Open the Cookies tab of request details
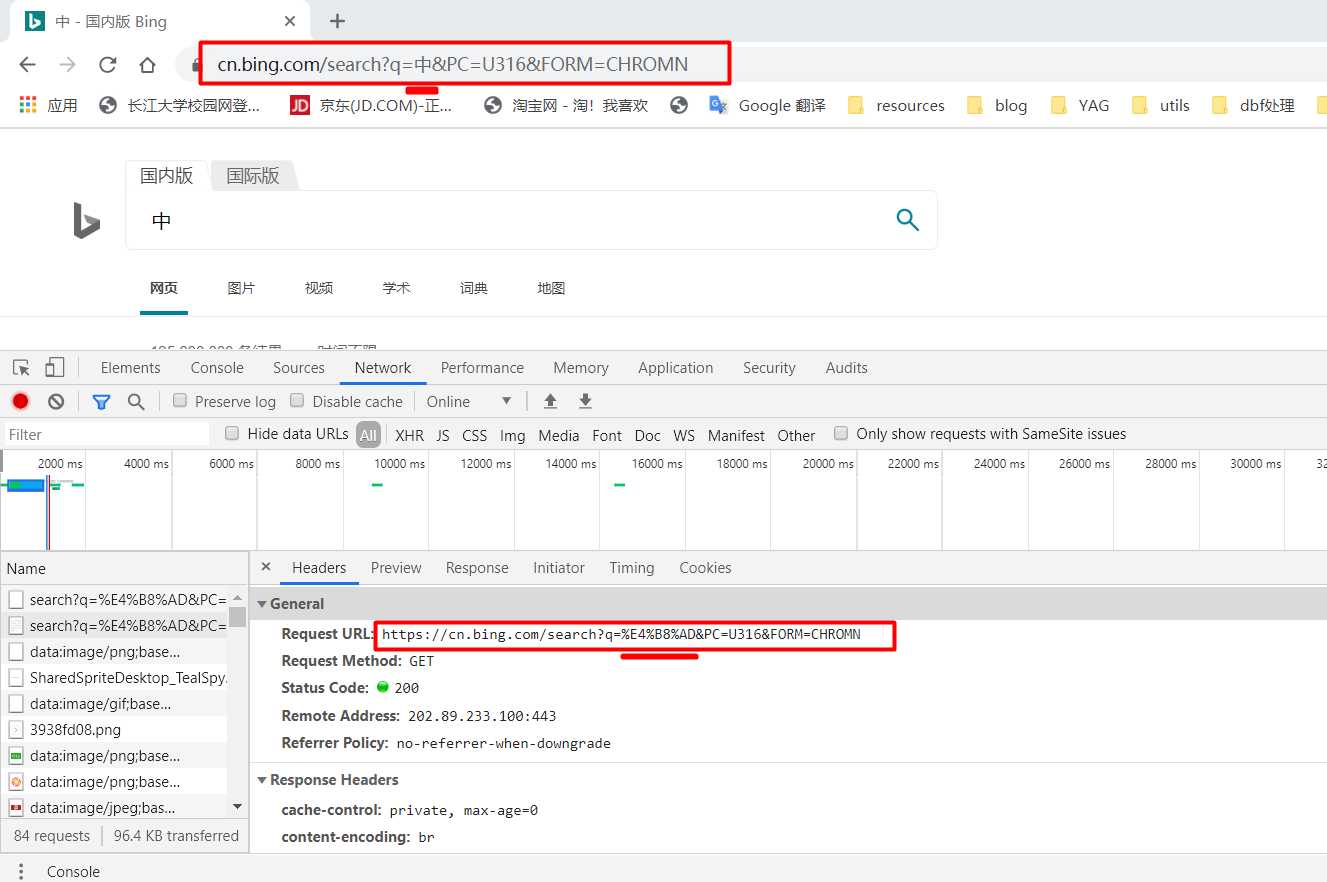The image size is (1327, 882). click(x=705, y=567)
